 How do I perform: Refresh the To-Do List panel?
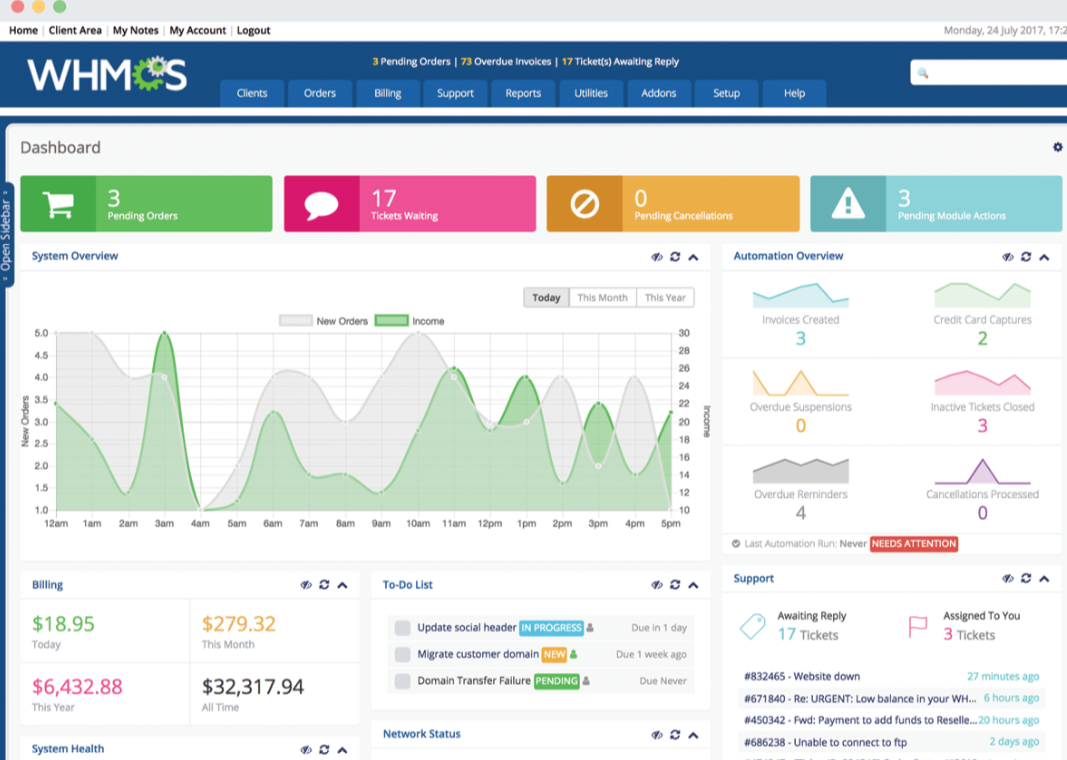click(675, 584)
